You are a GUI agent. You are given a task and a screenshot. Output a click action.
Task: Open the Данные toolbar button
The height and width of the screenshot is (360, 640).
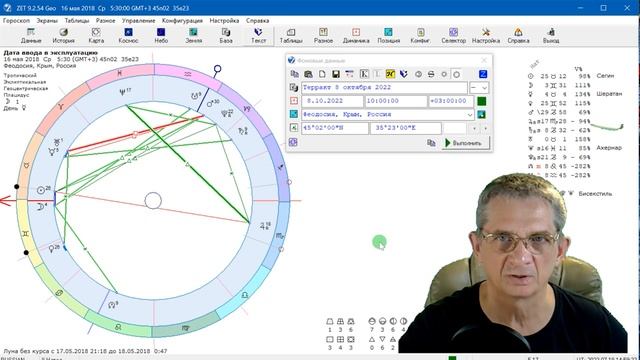click(x=31, y=36)
